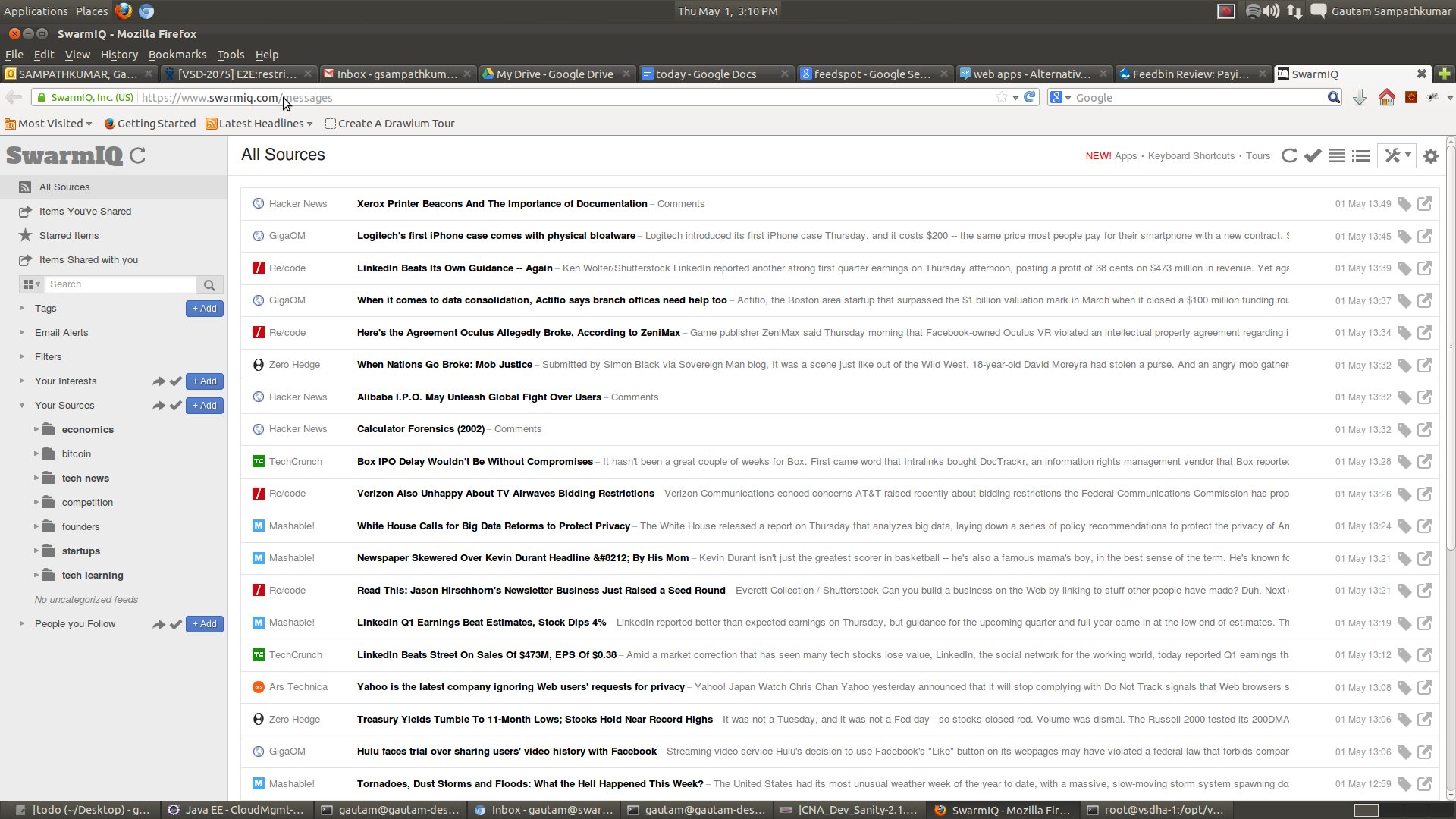
Task: Open Firefox downloads arrow
Action: [1360, 97]
